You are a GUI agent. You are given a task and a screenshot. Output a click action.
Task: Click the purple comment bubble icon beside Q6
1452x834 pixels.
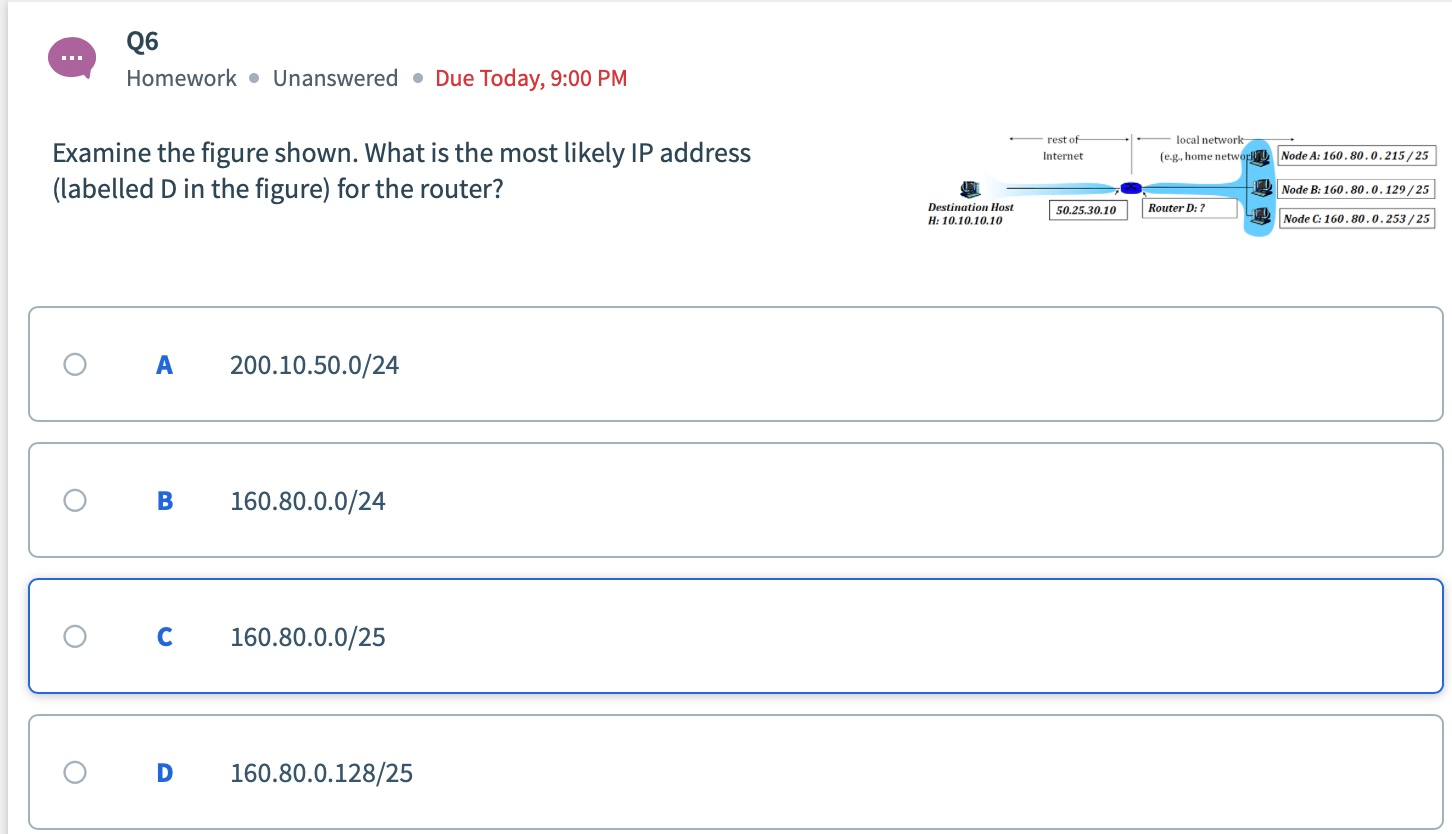[x=72, y=57]
